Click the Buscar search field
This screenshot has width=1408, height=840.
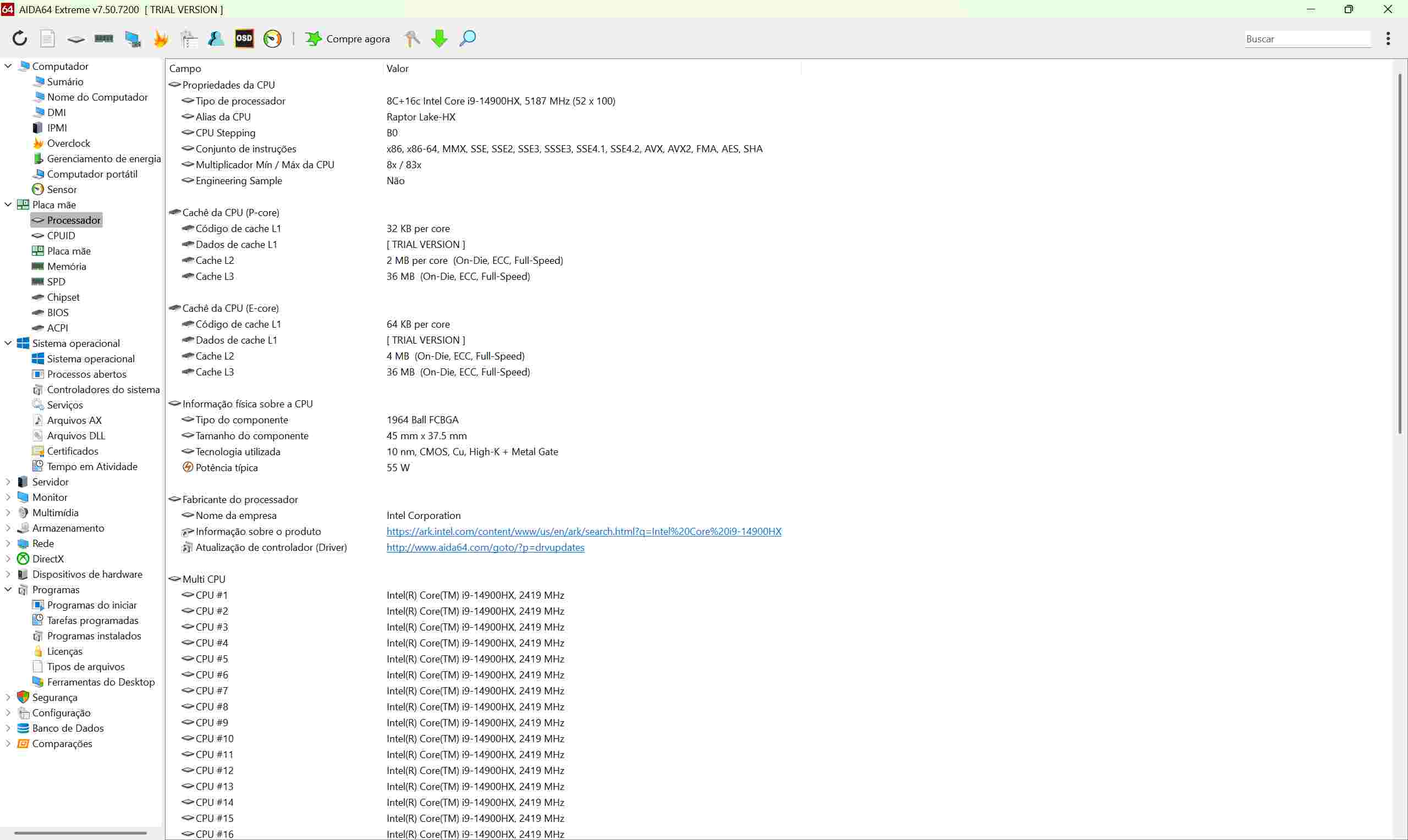coord(1307,38)
